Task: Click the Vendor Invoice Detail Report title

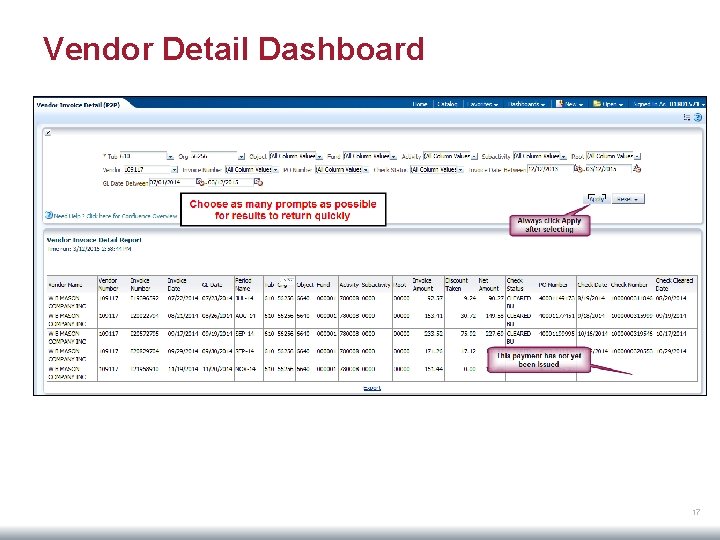Action: click(x=94, y=240)
